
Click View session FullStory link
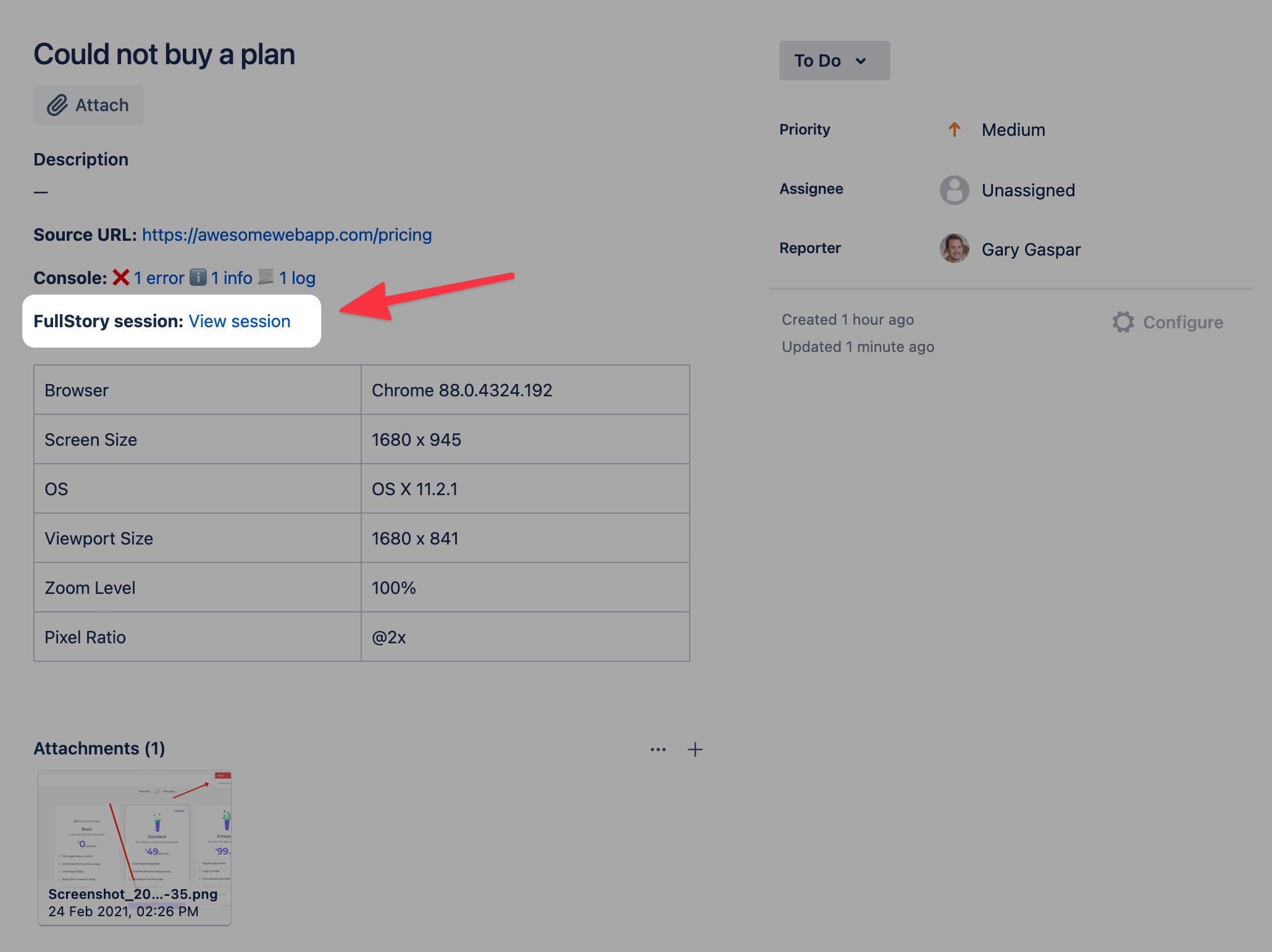point(240,321)
